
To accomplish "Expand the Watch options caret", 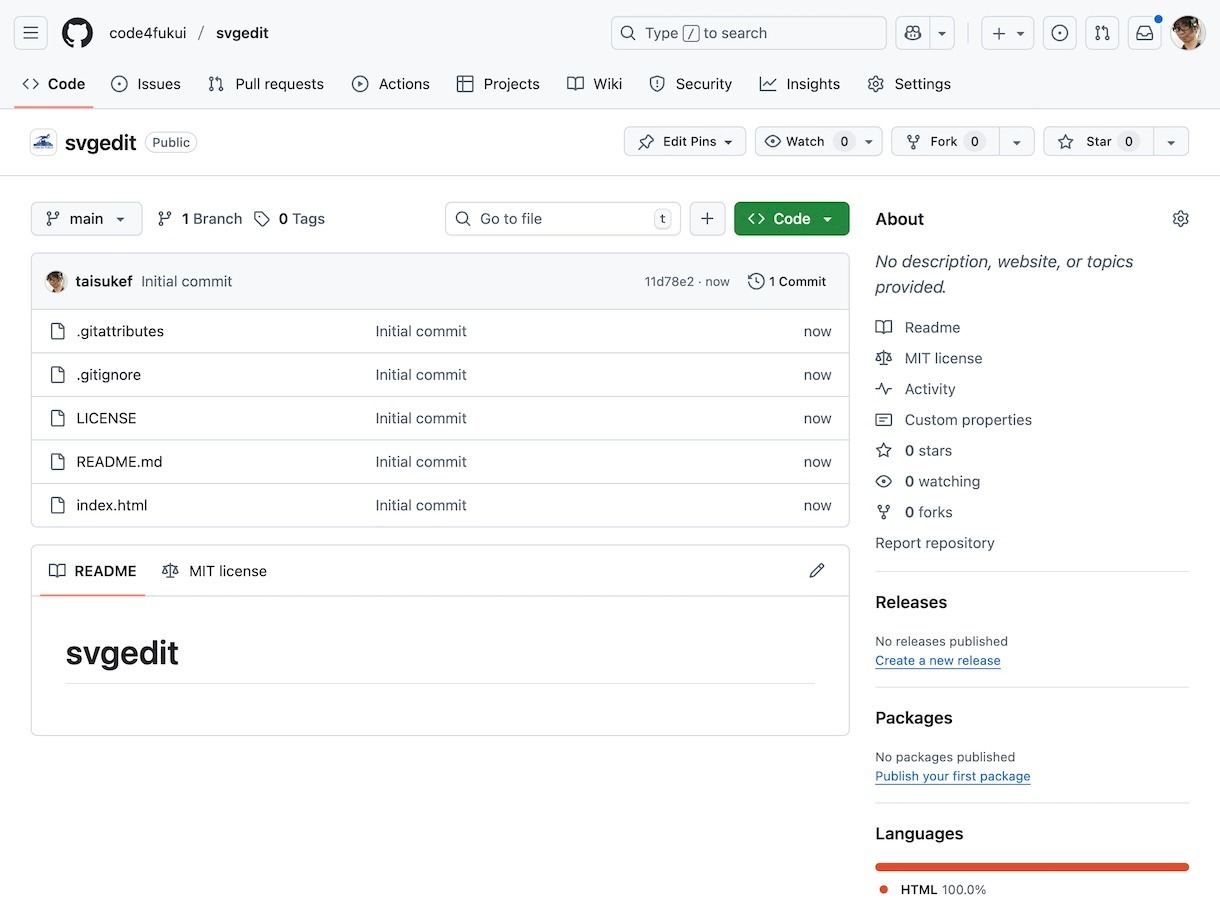I will (x=870, y=142).
